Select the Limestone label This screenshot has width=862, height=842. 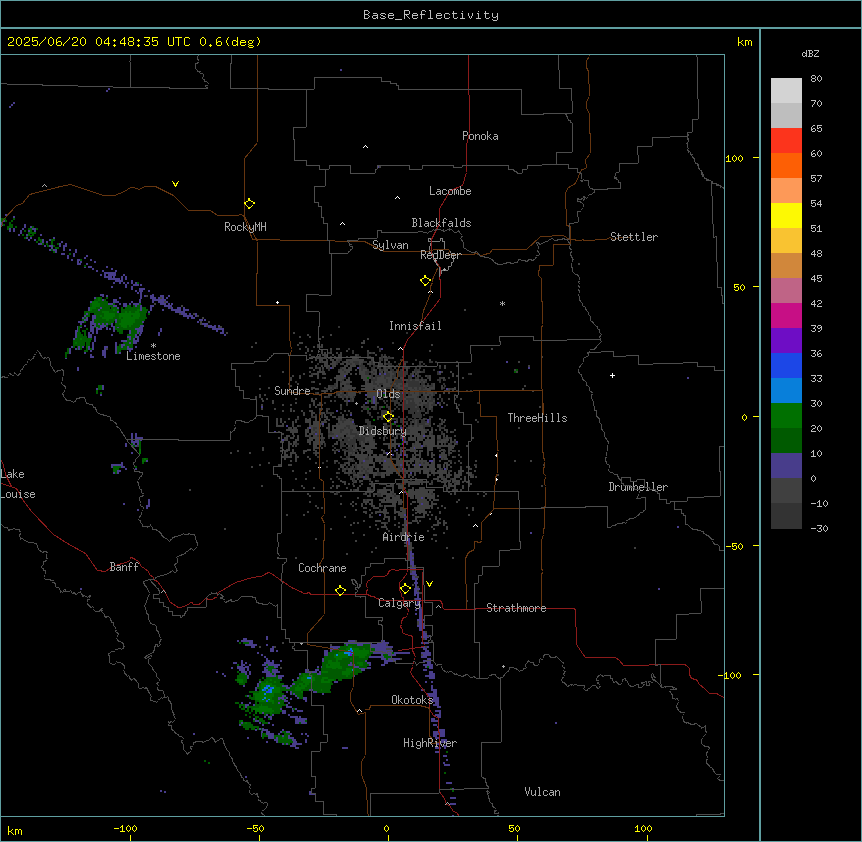153,356
